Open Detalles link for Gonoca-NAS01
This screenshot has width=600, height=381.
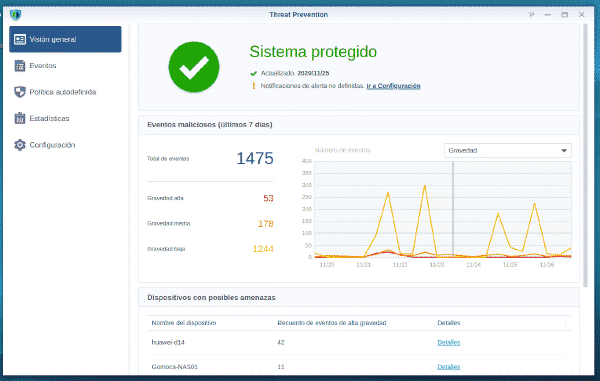[x=448, y=366]
